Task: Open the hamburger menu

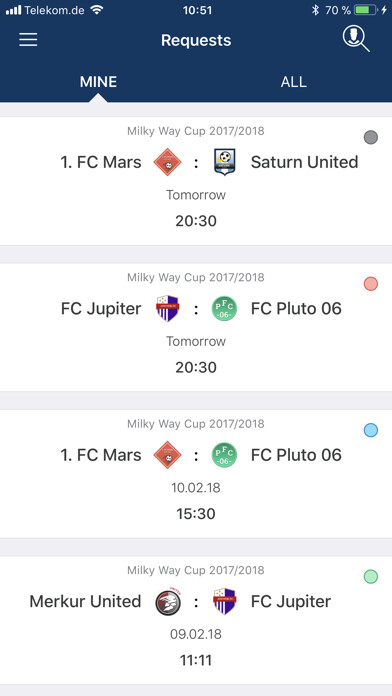Action: tap(28, 40)
